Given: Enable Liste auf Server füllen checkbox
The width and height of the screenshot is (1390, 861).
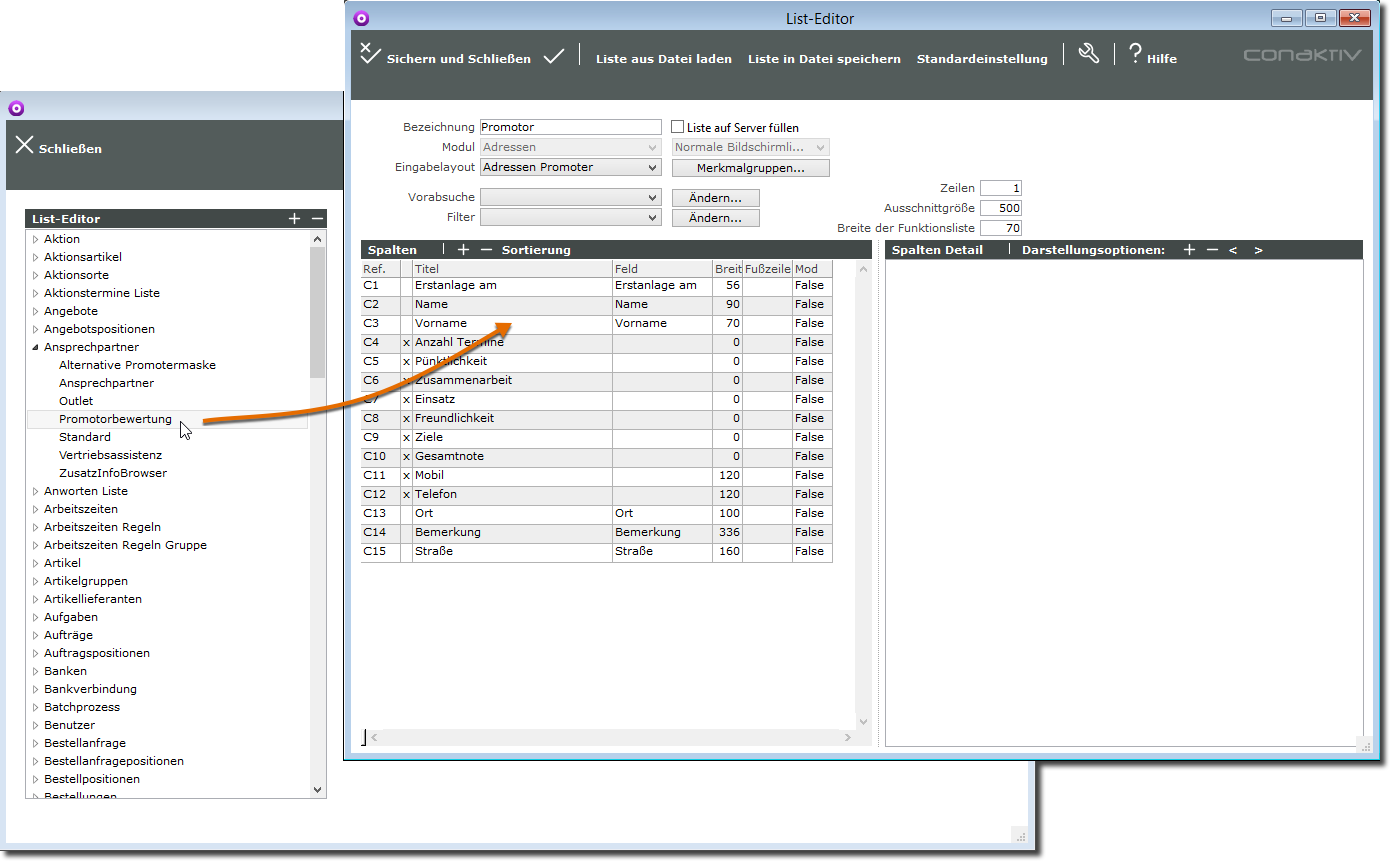Looking at the screenshot, I should tap(677, 127).
